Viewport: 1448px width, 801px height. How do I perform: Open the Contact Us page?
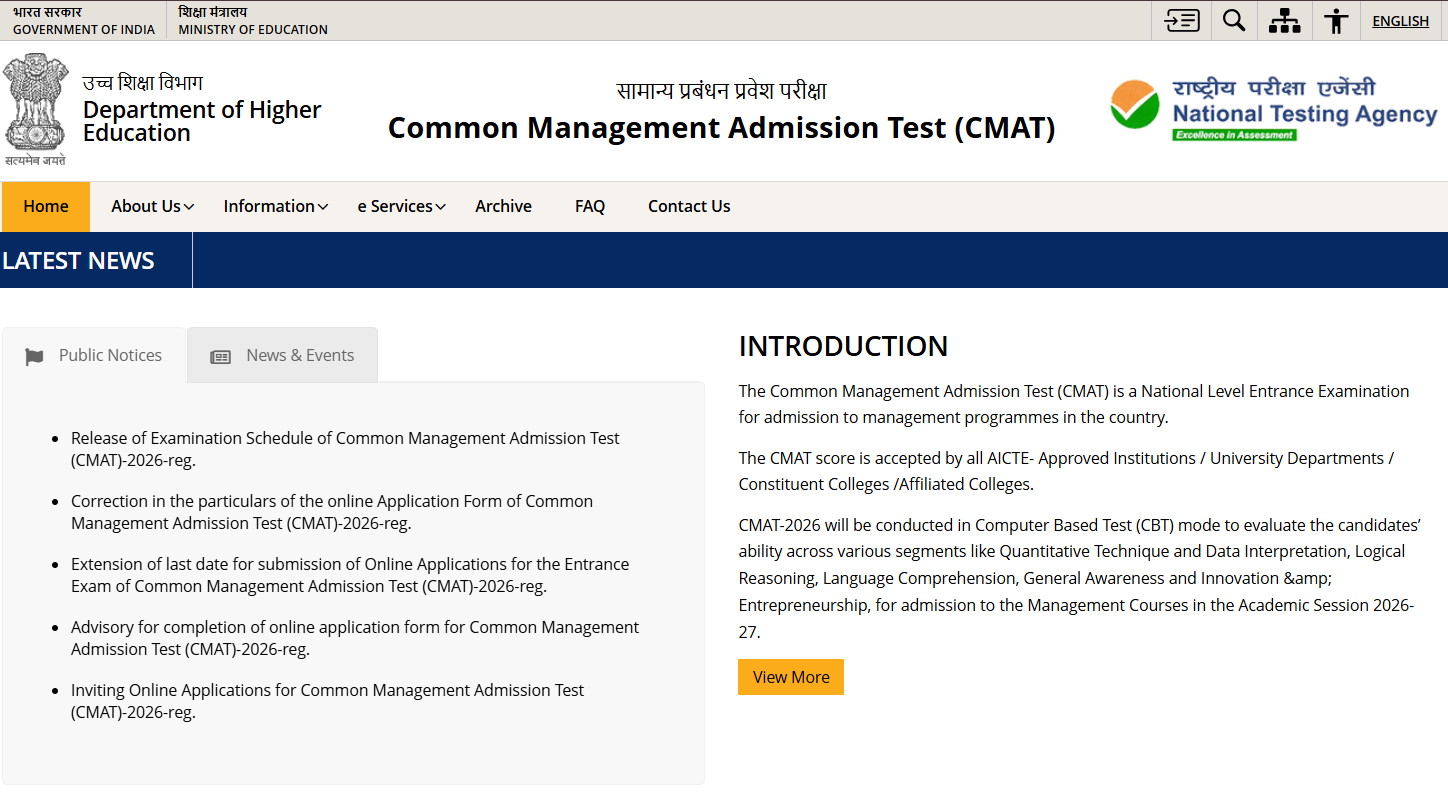tap(689, 206)
